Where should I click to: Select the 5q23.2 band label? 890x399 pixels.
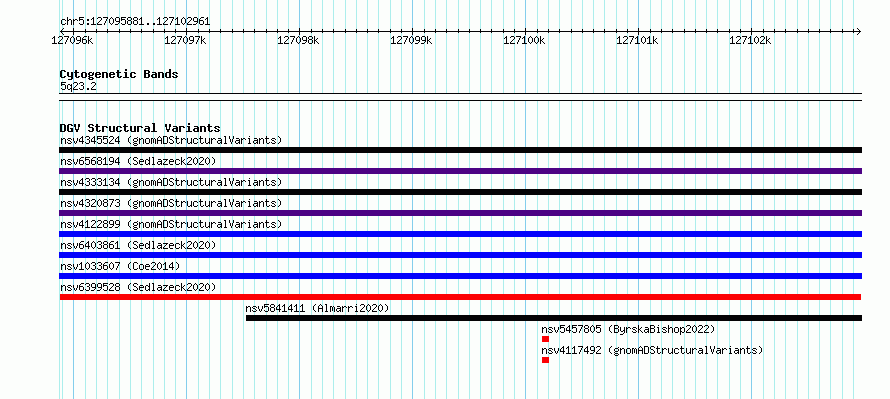pyautogui.click(x=77, y=86)
